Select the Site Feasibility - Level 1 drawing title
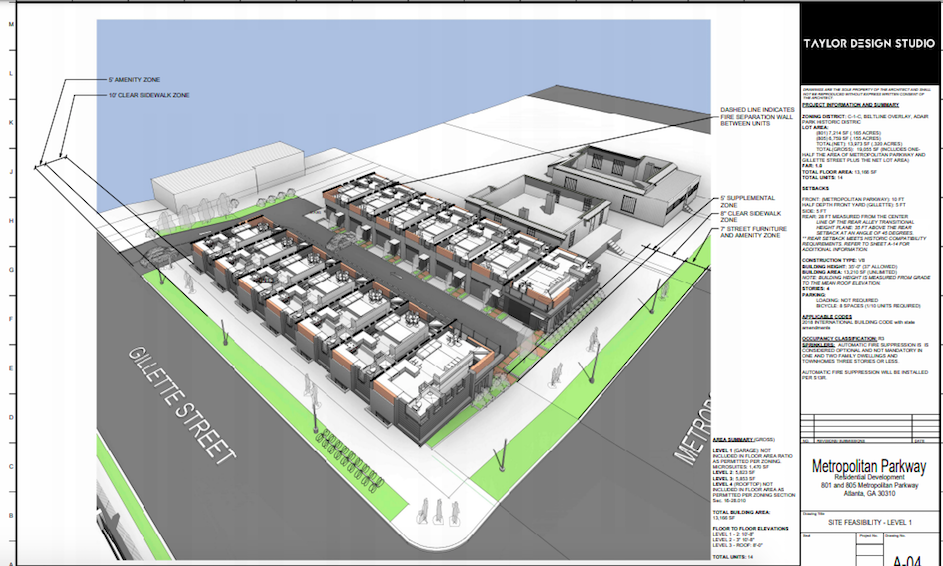 865,522
